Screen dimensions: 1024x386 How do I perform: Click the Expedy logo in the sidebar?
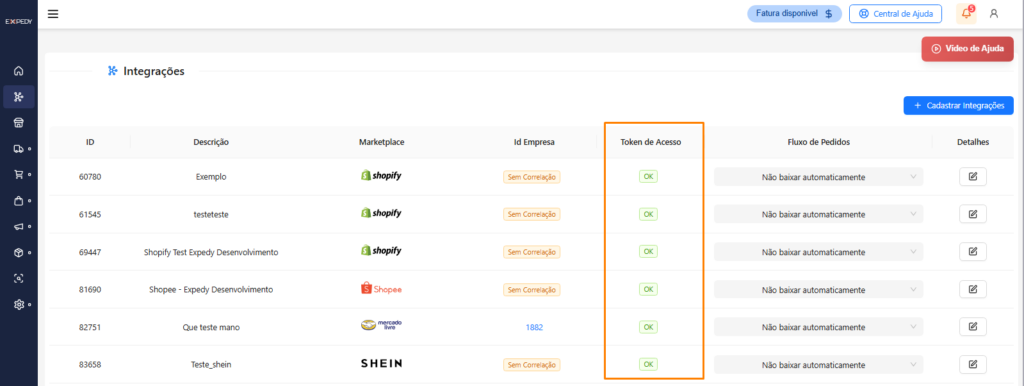(18, 22)
